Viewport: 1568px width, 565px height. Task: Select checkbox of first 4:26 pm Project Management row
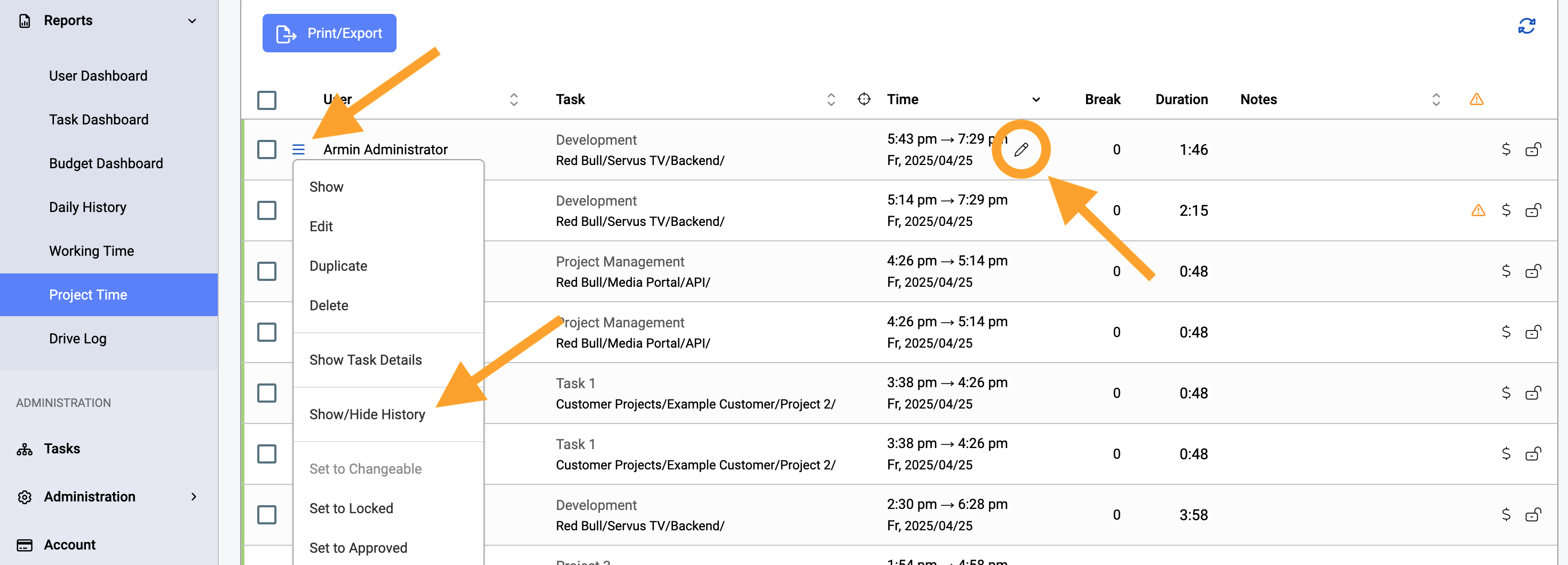pyautogui.click(x=267, y=271)
